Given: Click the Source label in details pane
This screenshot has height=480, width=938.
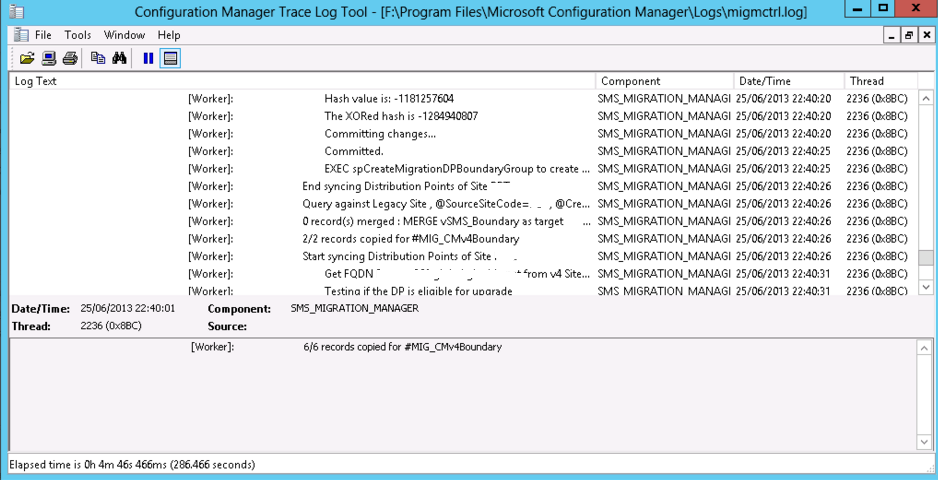Looking at the screenshot, I should [x=227, y=326].
